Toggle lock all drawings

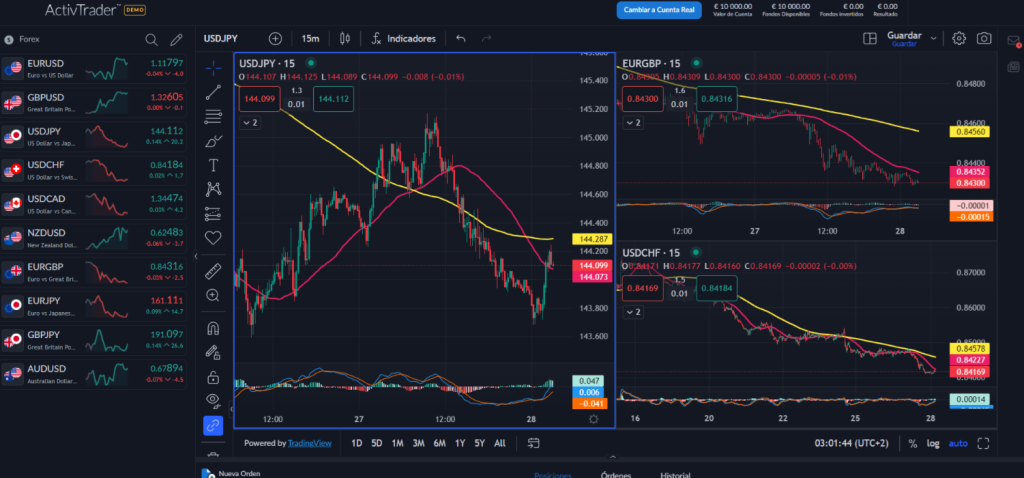click(x=212, y=377)
